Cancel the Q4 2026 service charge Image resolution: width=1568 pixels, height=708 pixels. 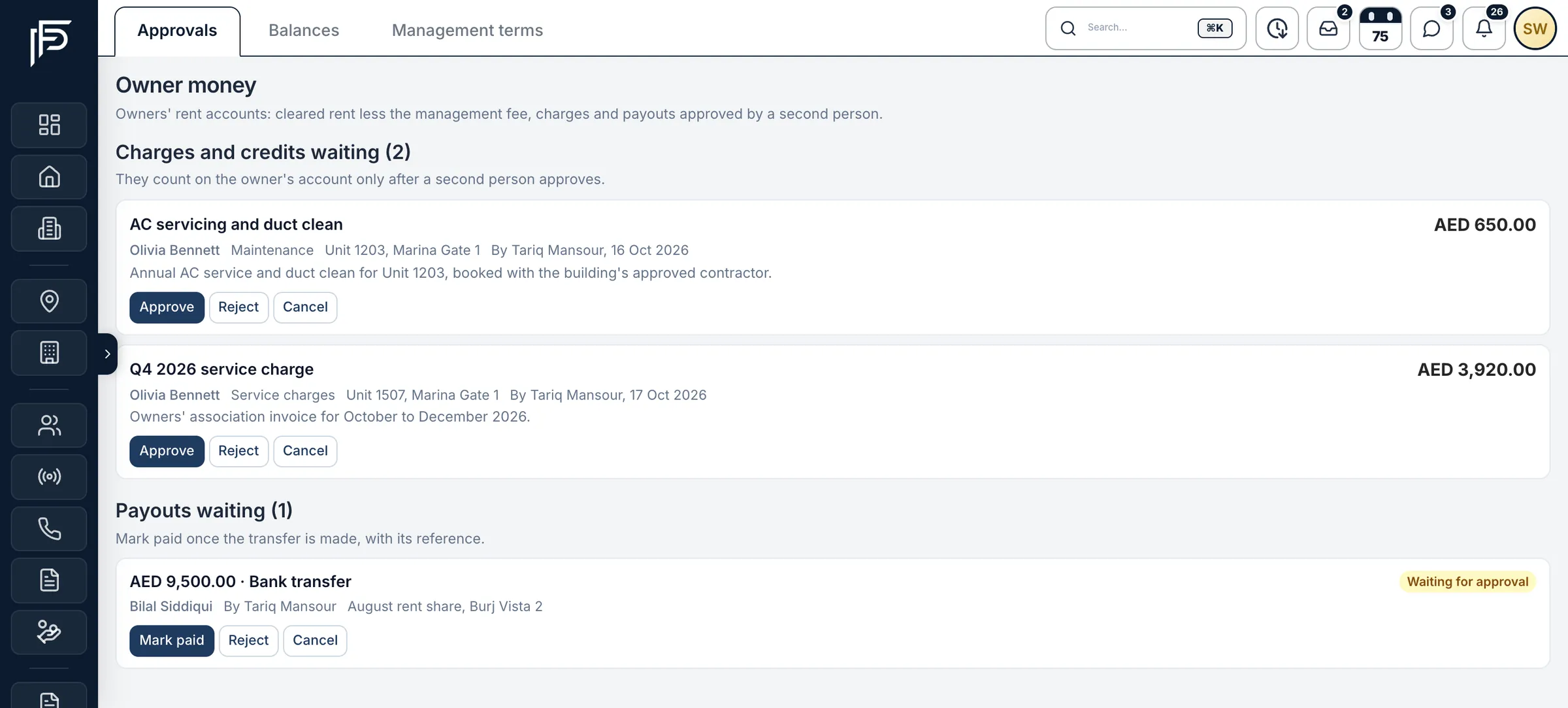point(305,451)
